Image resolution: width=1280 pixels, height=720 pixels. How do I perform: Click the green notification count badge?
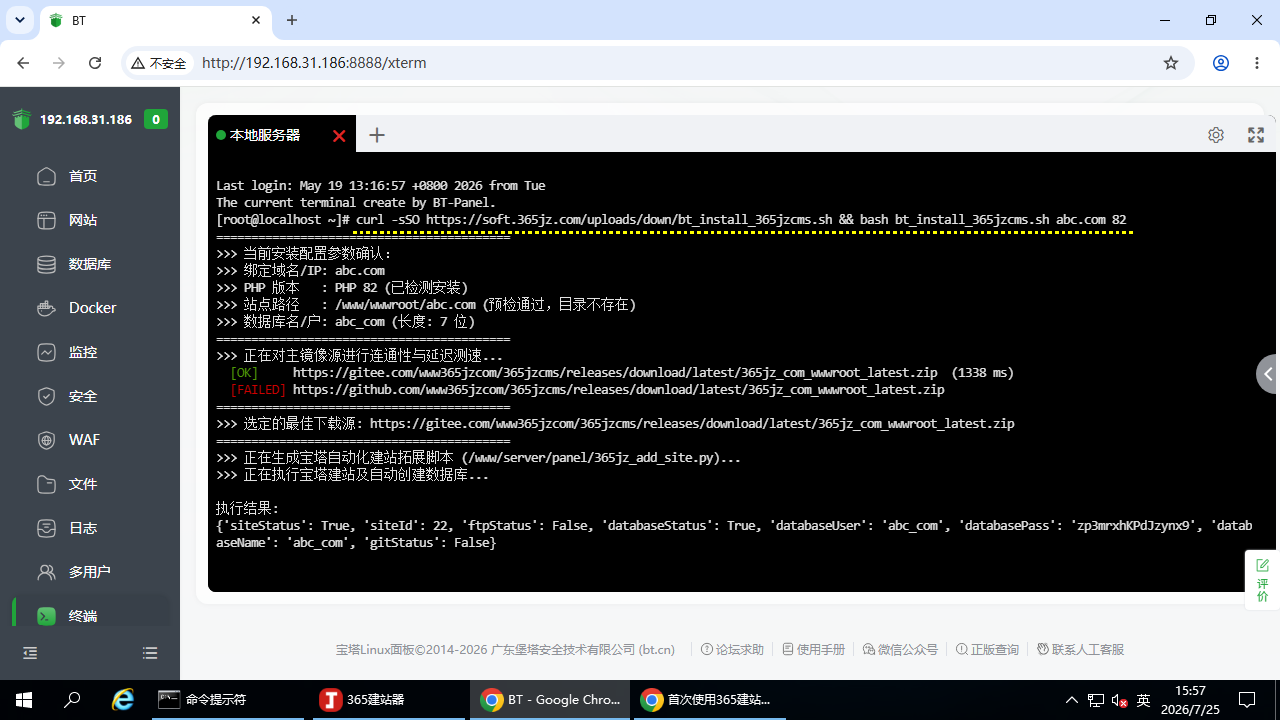[x=155, y=120]
